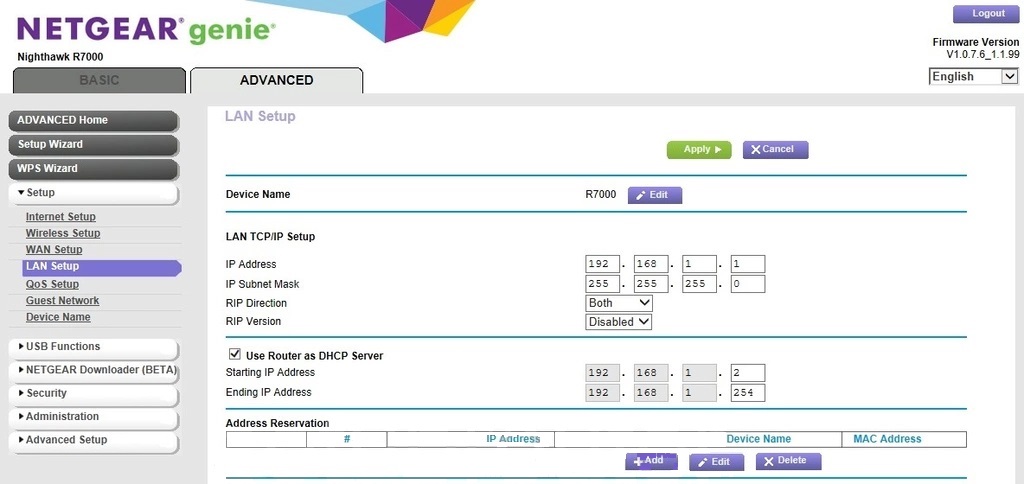The height and width of the screenshot is (484, 1024).
Task: Open the English language dropdown
Action: click(x=973, y=76)
